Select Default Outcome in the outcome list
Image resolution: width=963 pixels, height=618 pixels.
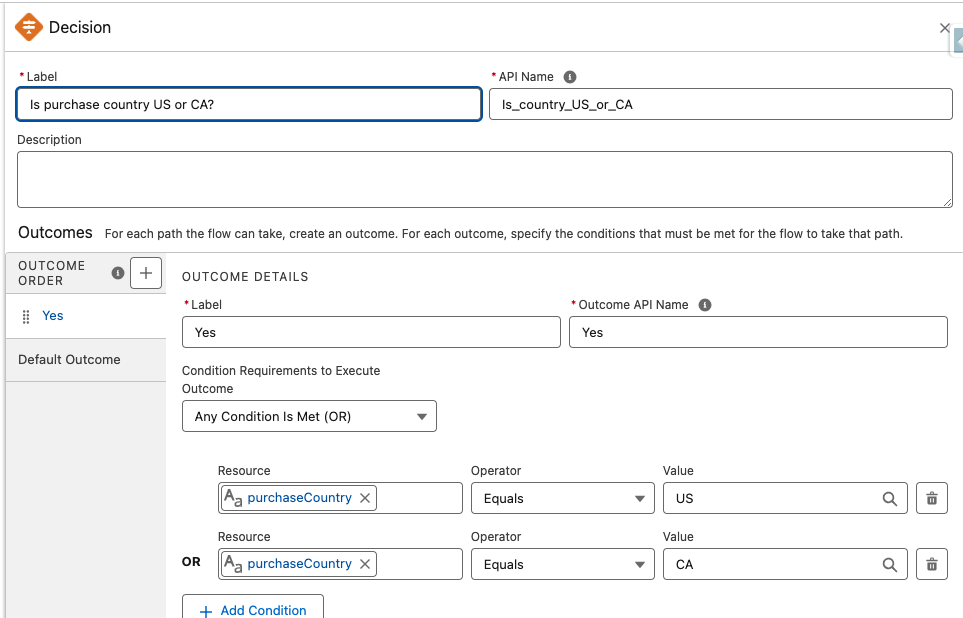point(86,359)
